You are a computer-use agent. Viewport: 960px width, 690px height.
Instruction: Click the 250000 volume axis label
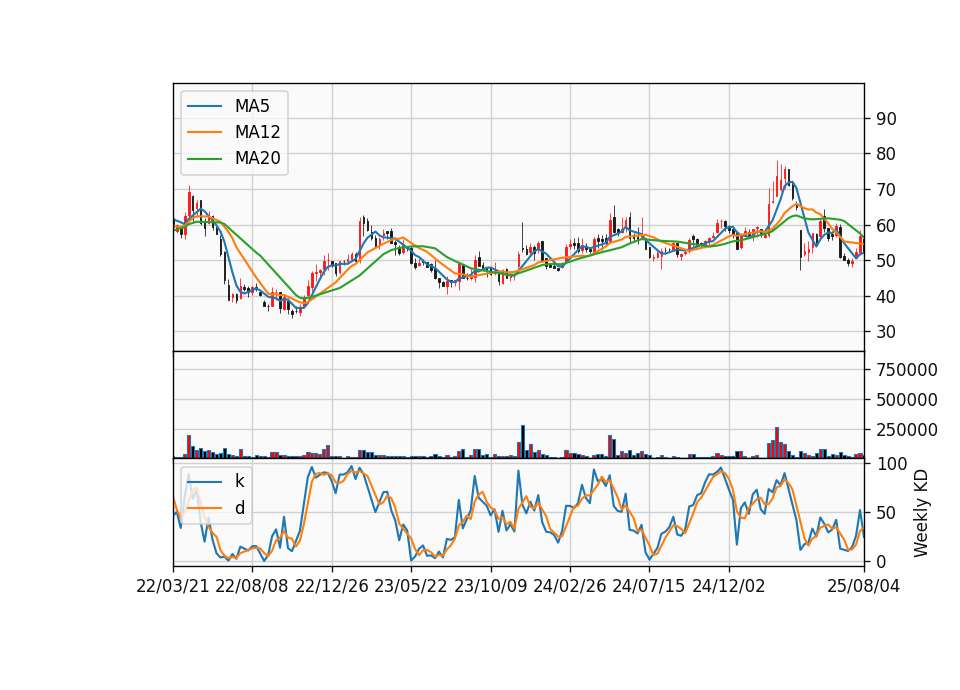907,430
